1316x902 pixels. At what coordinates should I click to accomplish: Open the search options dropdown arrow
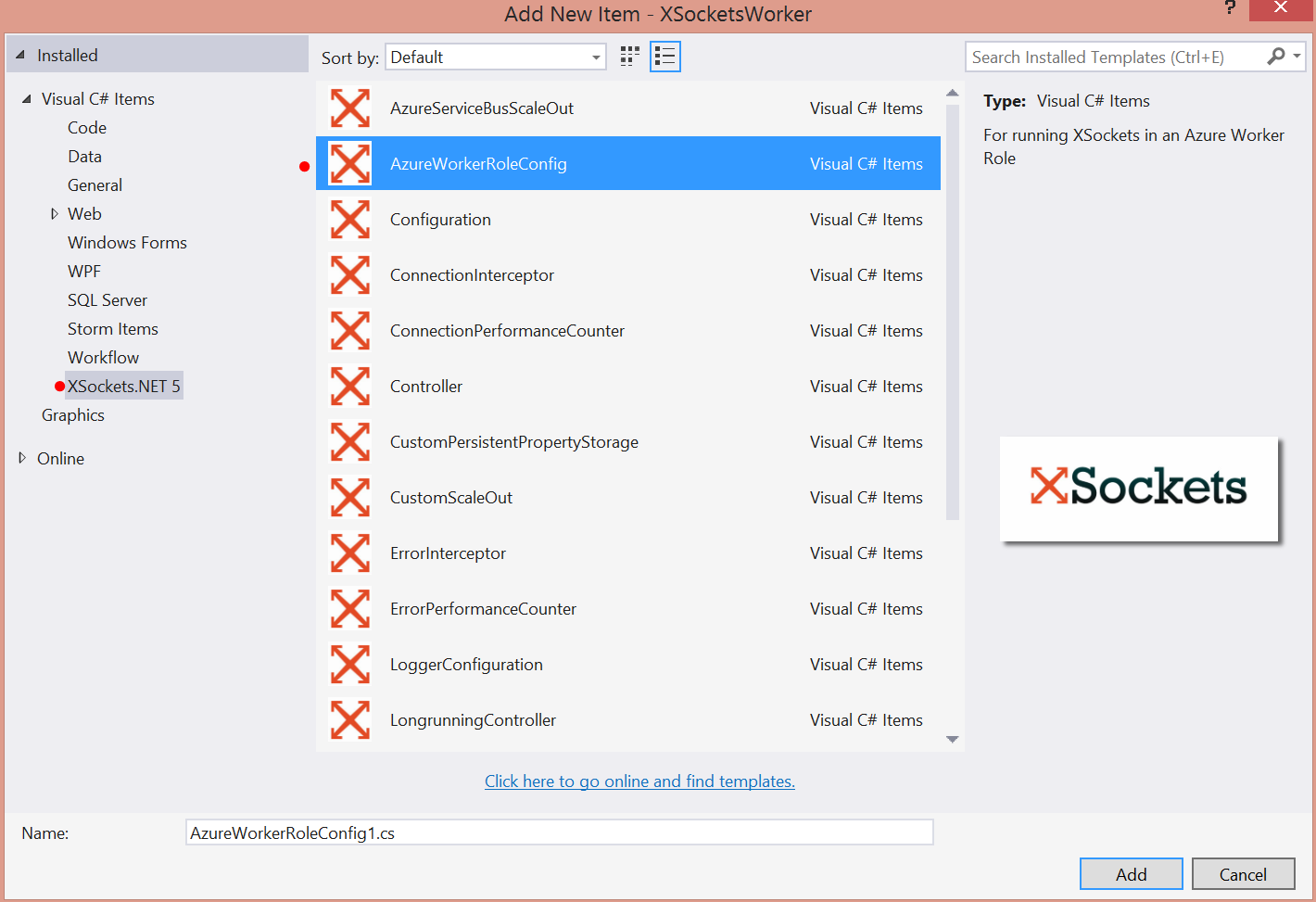[1297, 57]
